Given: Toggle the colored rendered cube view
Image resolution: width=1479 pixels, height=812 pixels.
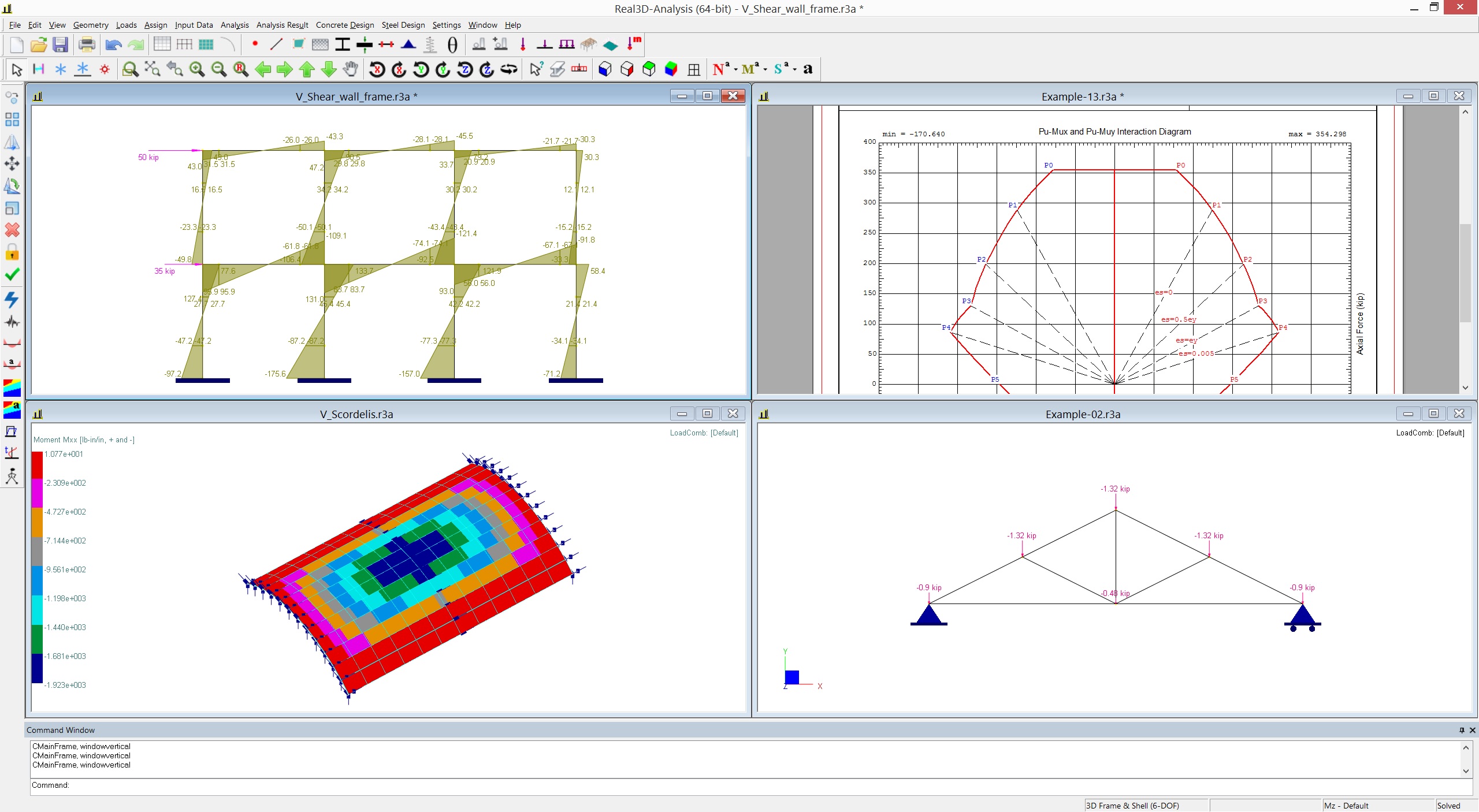Looking at the screenshot, I should [671, 69].
